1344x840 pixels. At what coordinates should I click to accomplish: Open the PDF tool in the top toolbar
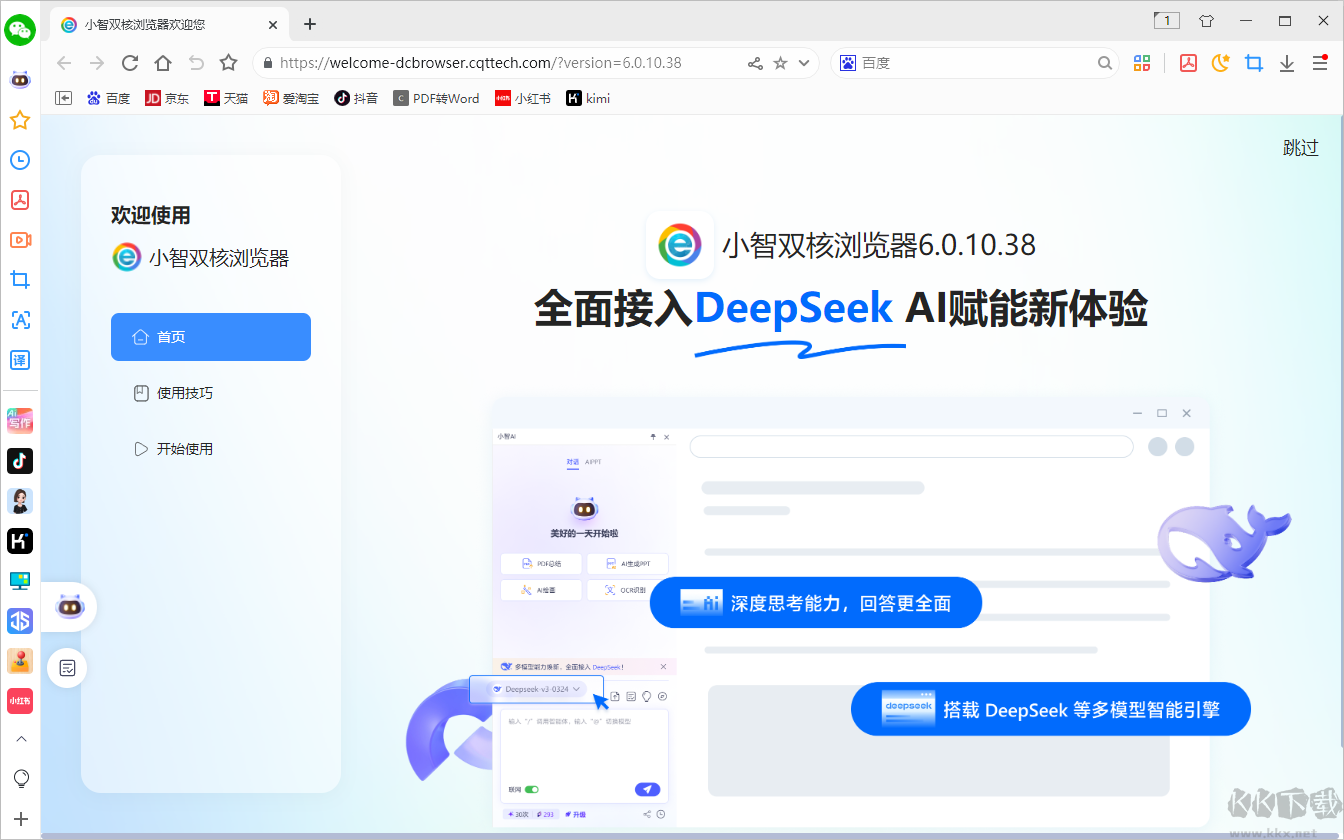pos(1188,63)
